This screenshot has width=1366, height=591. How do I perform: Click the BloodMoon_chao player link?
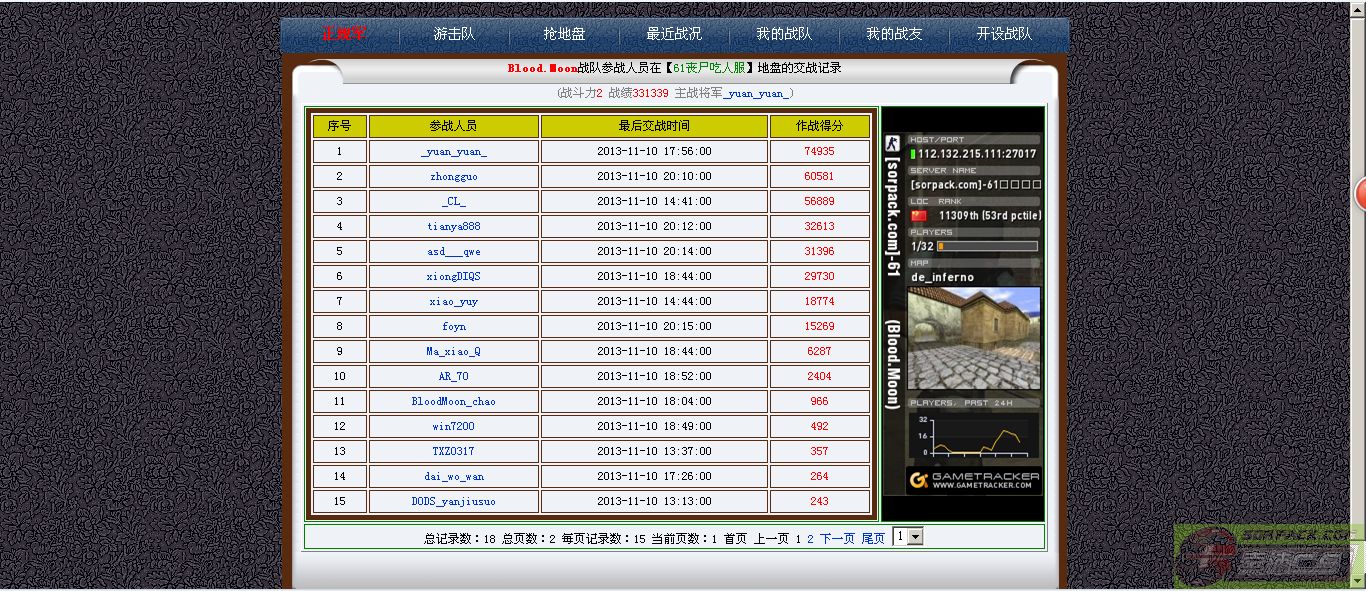(453, 402)
